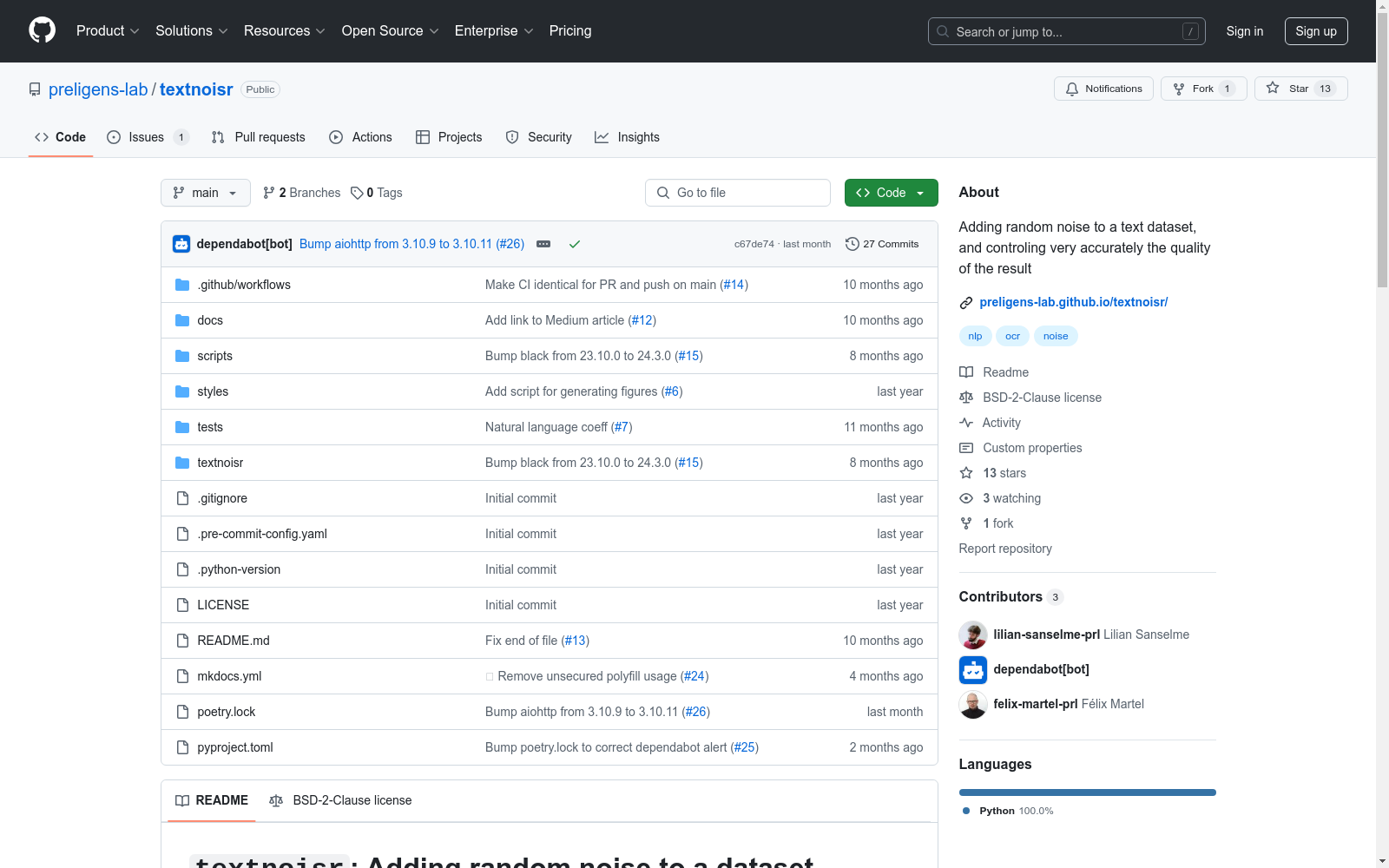Open the preligens-lab.github.io/textnoisr website link
Screen dimensions: 1389x868
[1073, 302]
